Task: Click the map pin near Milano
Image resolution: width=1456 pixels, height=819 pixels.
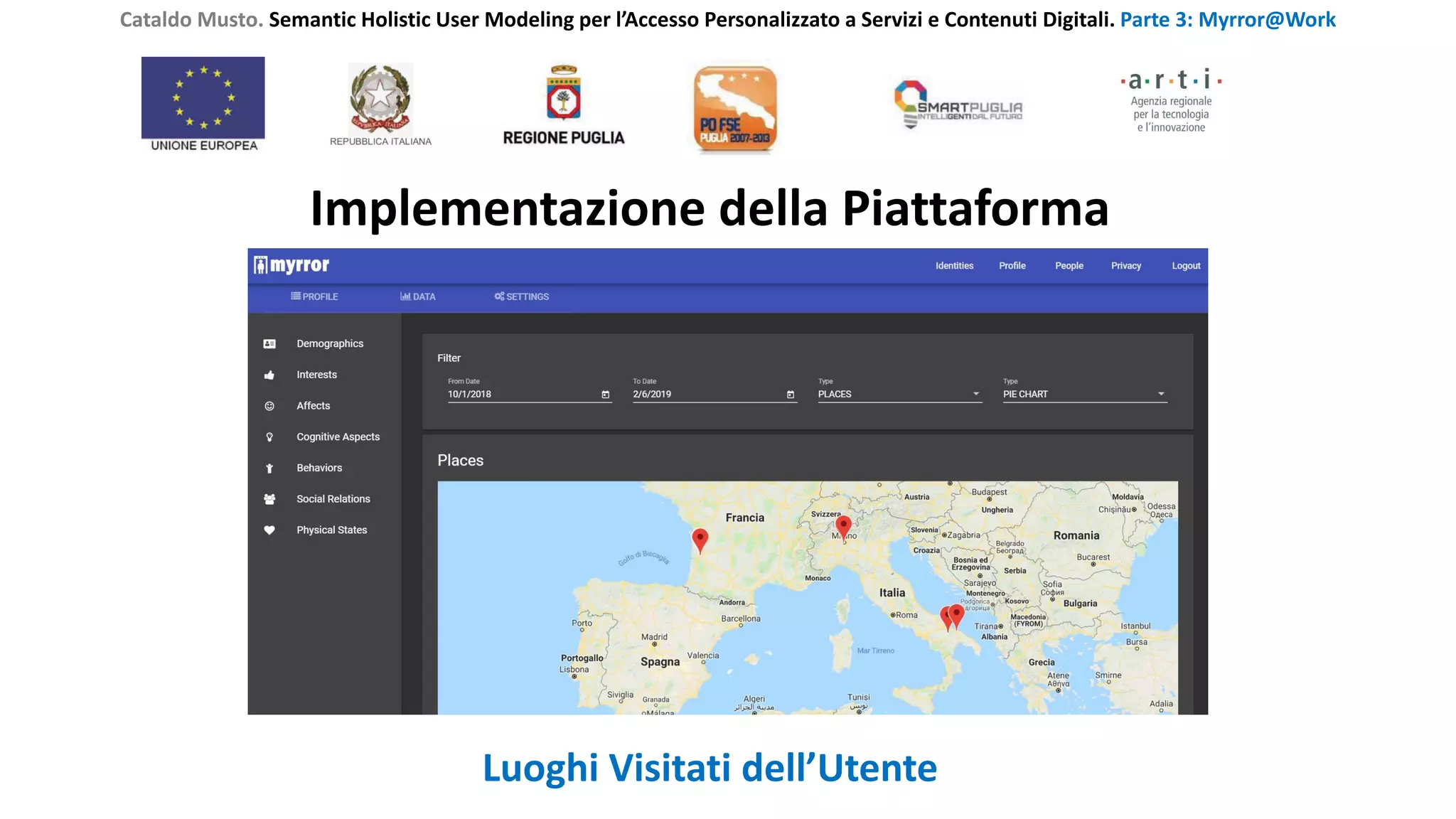Action: click(843, 528)
